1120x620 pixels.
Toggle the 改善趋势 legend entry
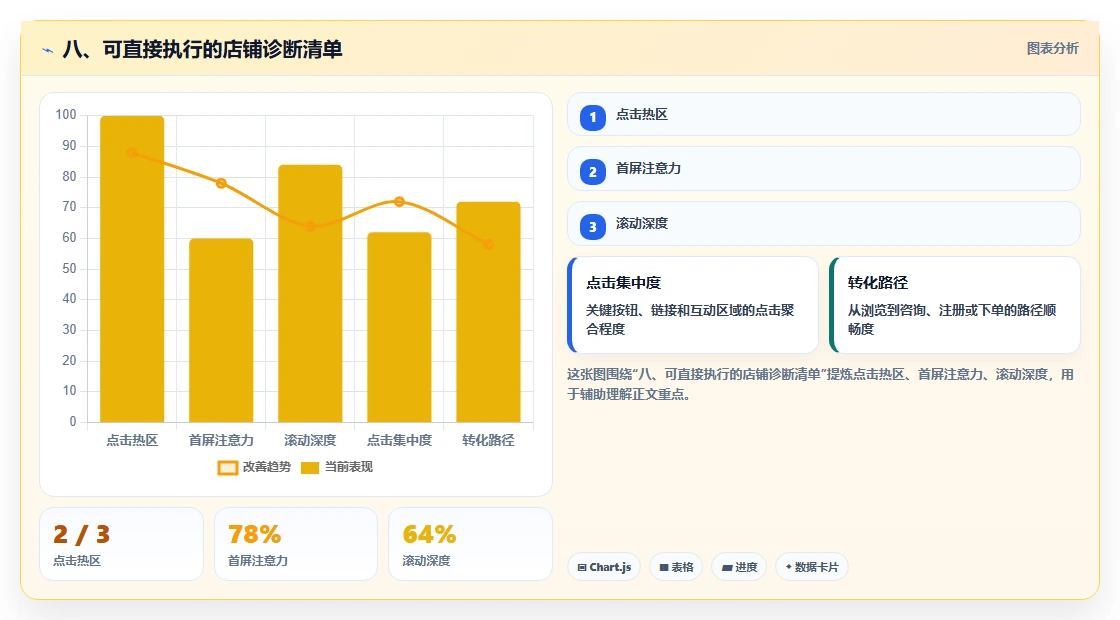coord(254,467)
